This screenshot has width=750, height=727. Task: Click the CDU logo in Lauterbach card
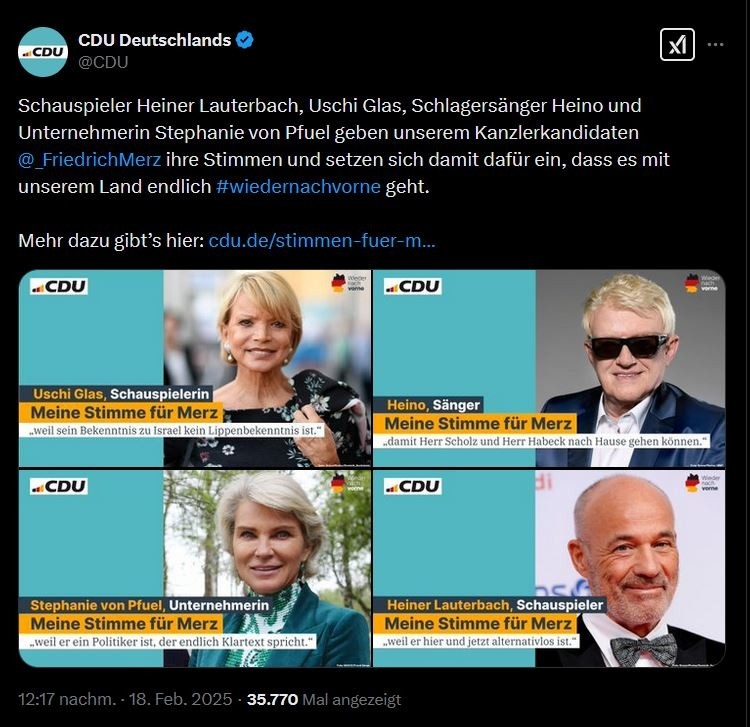pyautogui.click(x=413, y=486)
